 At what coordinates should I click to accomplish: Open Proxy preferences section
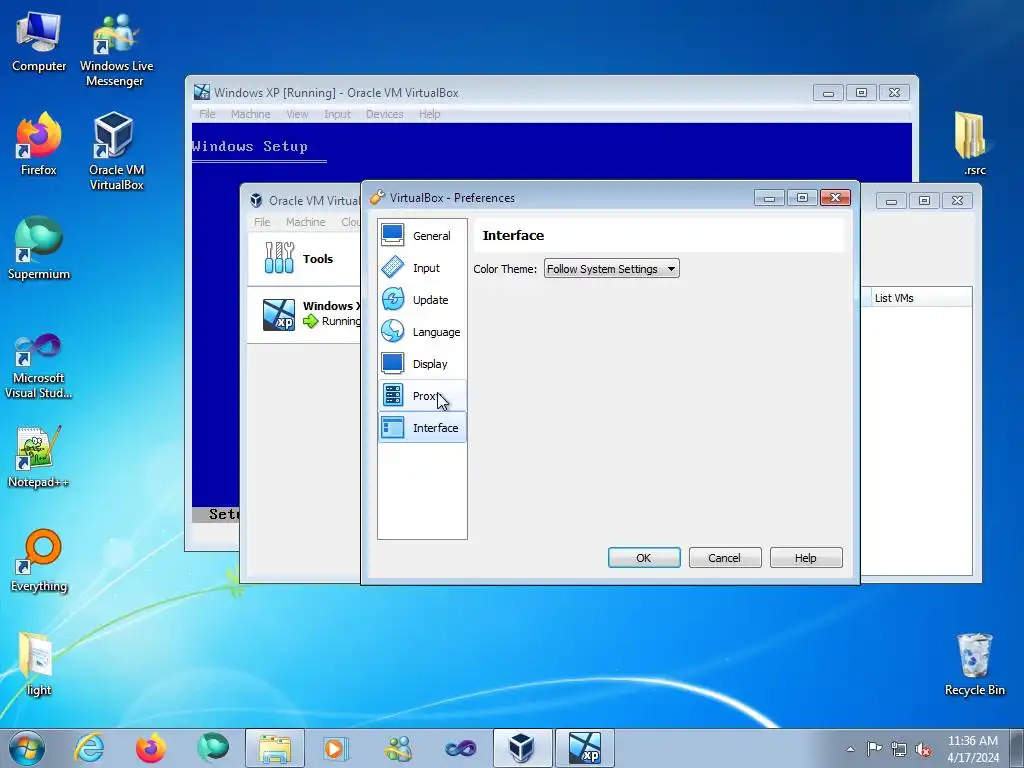[422, 396]
